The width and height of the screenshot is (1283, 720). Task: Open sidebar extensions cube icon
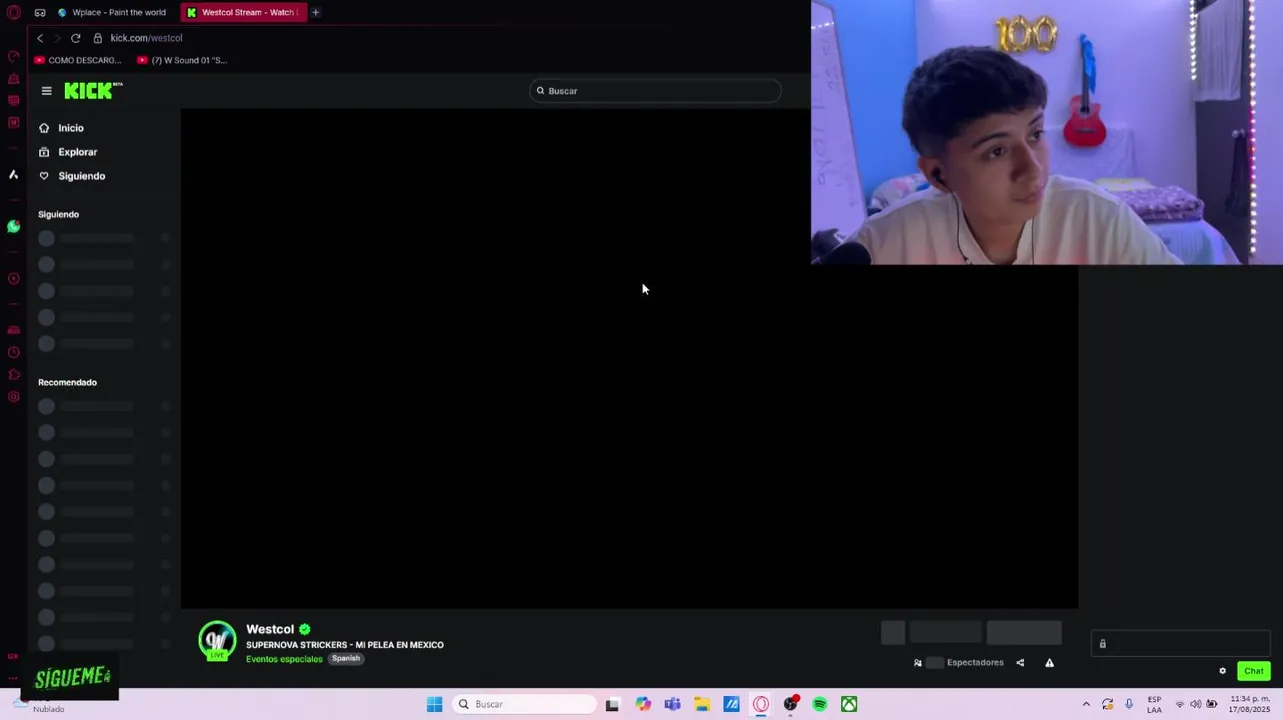pos(13,374)
